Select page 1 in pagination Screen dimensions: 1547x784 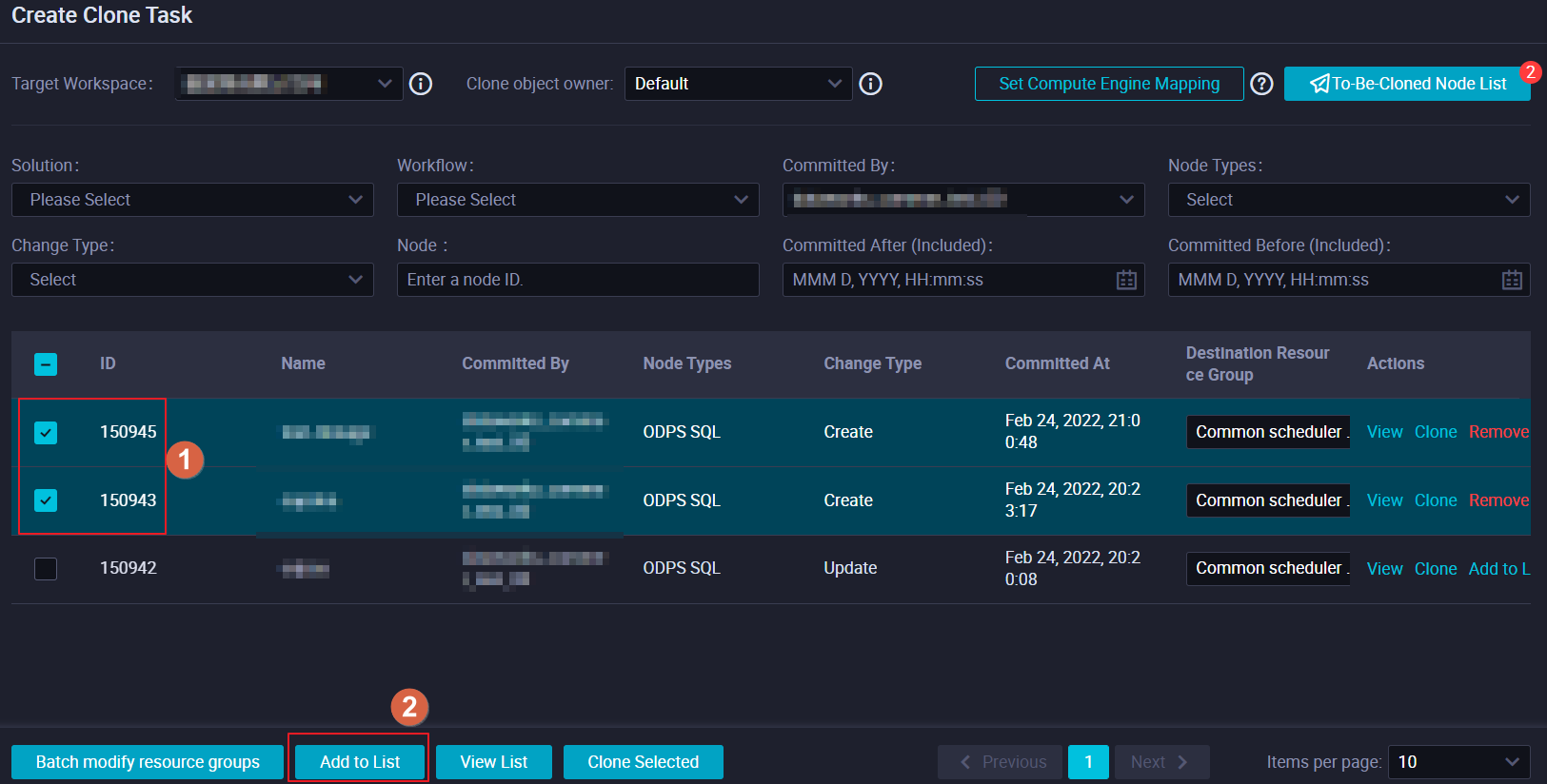(1088, 762)
